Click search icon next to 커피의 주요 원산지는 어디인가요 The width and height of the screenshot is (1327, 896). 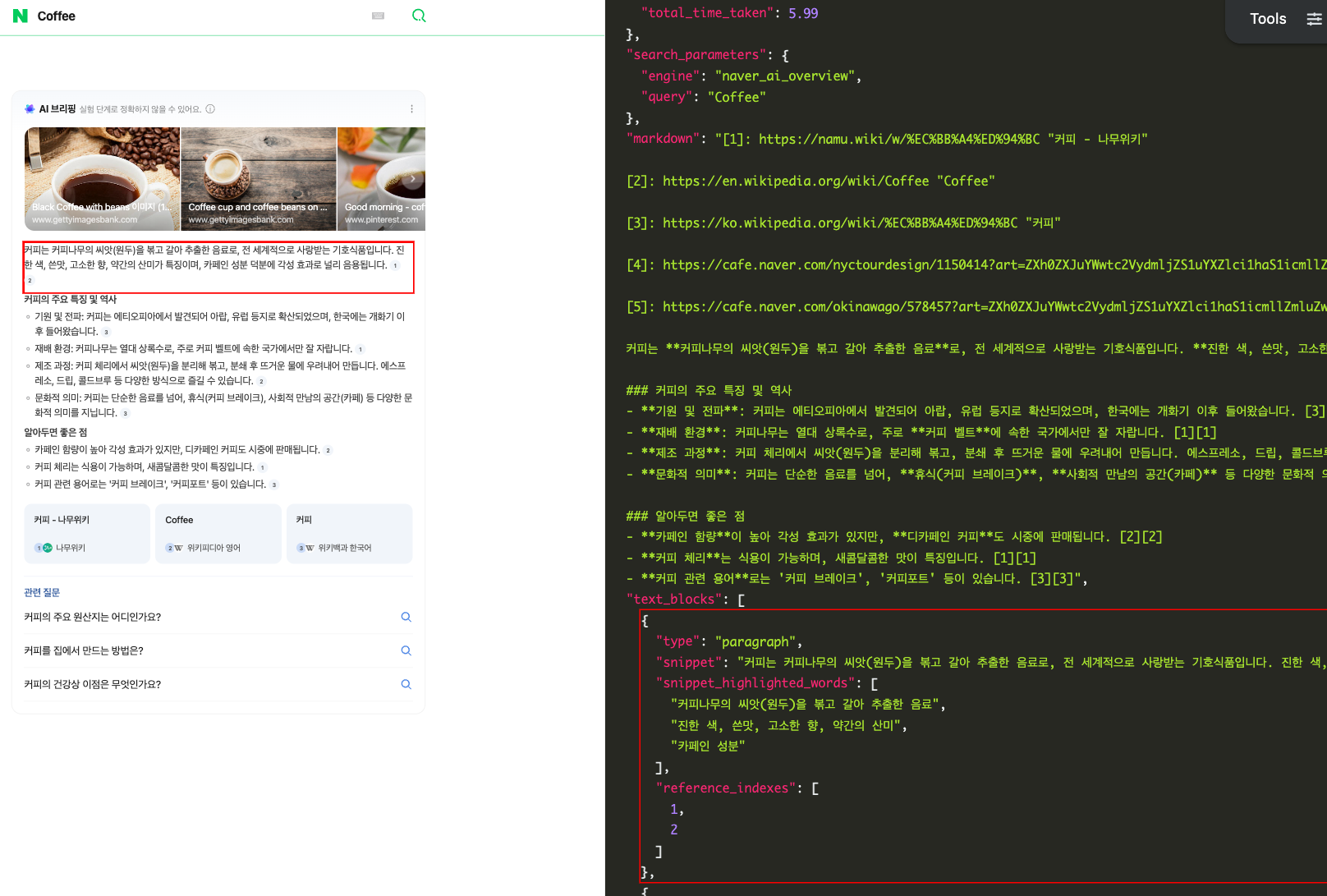pyautogui.click(x=406, y=617)
